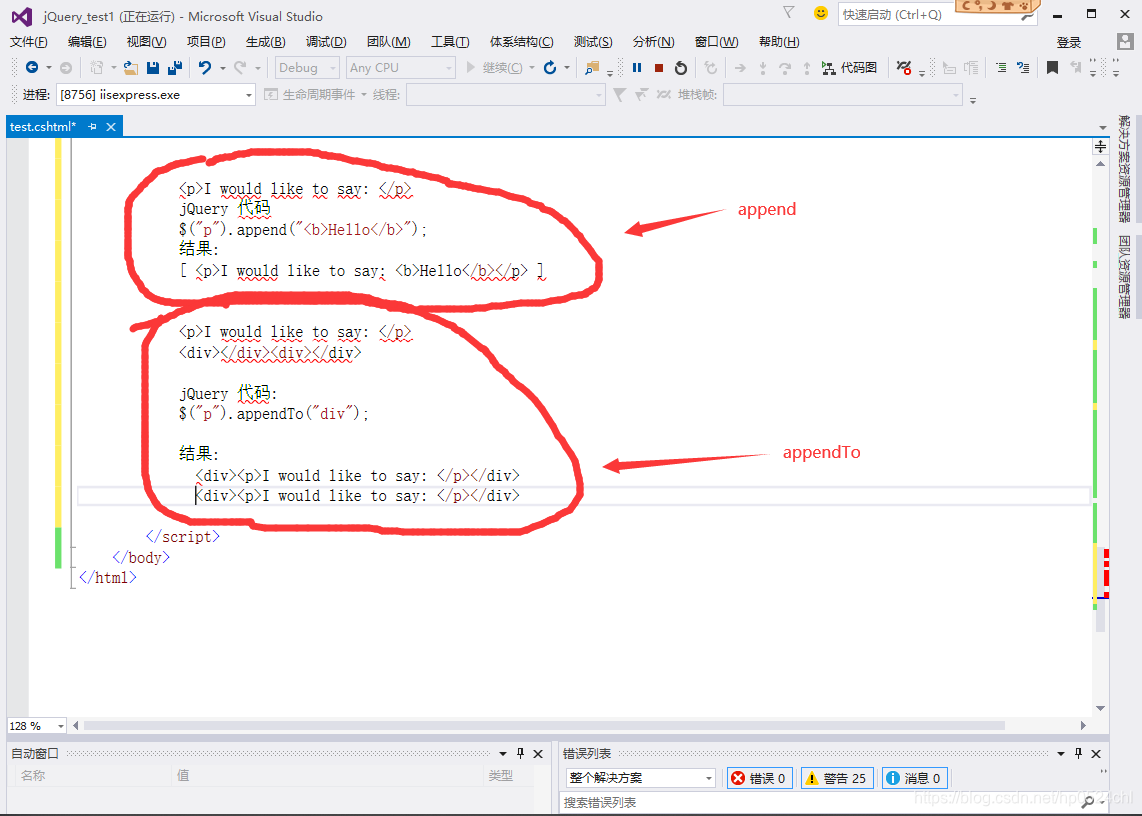Open the 自动窗口 panel options dropdown

(x=503, y=753)
